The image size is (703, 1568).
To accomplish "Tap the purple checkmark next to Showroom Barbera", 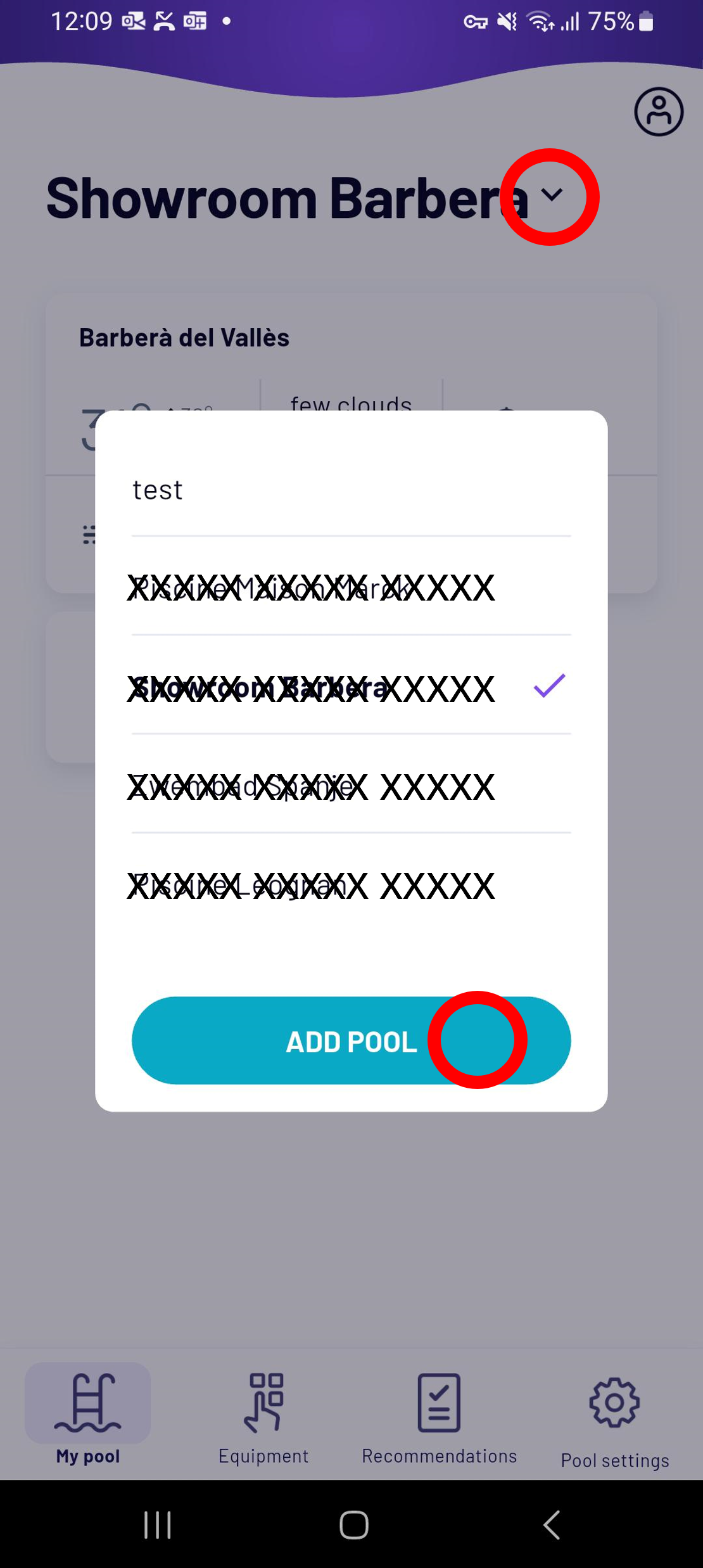I will (548, 686).
